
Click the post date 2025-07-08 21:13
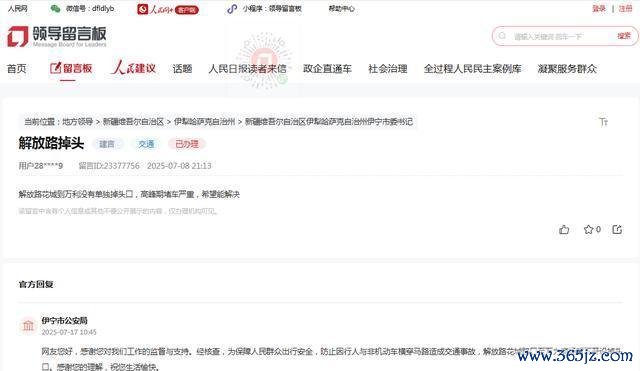179,166
